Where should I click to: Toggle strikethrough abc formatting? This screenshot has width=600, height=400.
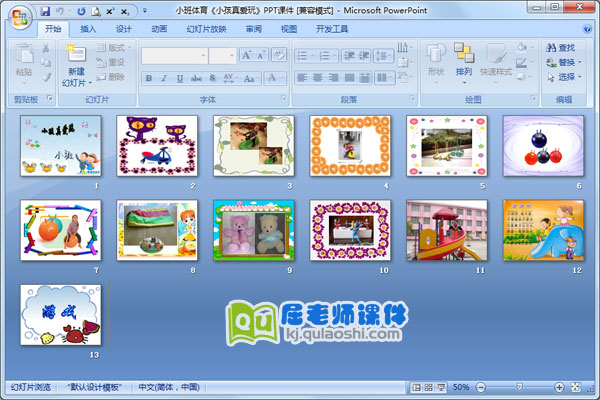pyautogui.click(x=196, y=78)
